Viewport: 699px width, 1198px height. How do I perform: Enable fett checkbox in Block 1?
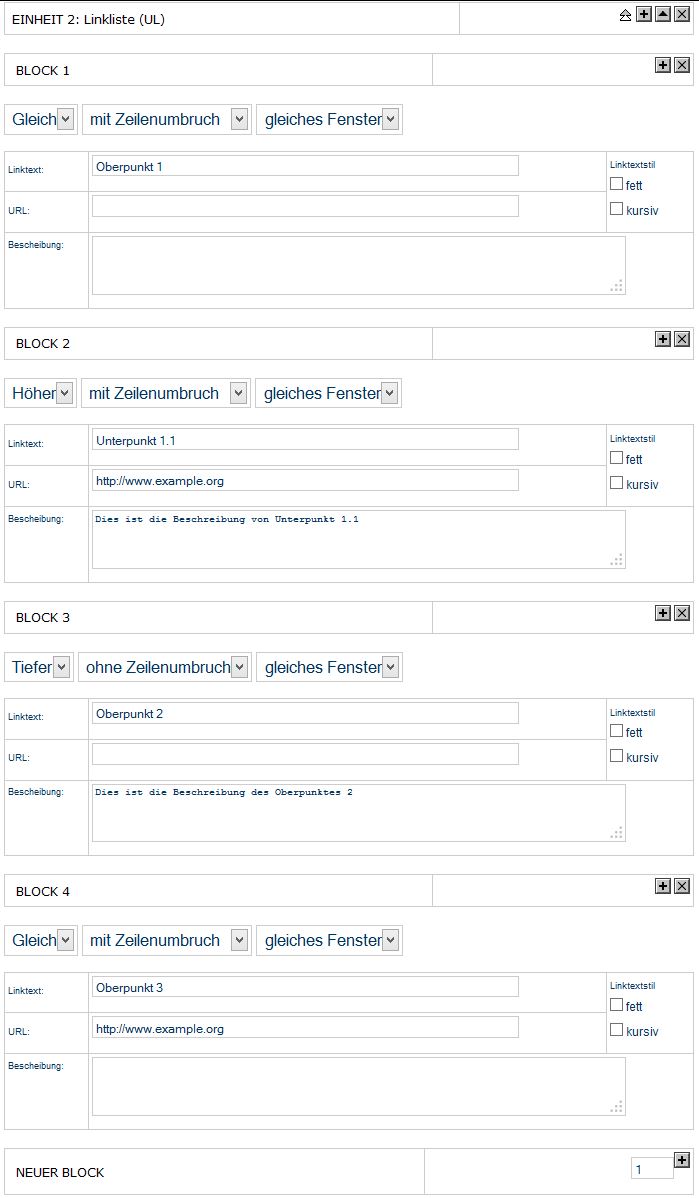click(x=616, y=183)
